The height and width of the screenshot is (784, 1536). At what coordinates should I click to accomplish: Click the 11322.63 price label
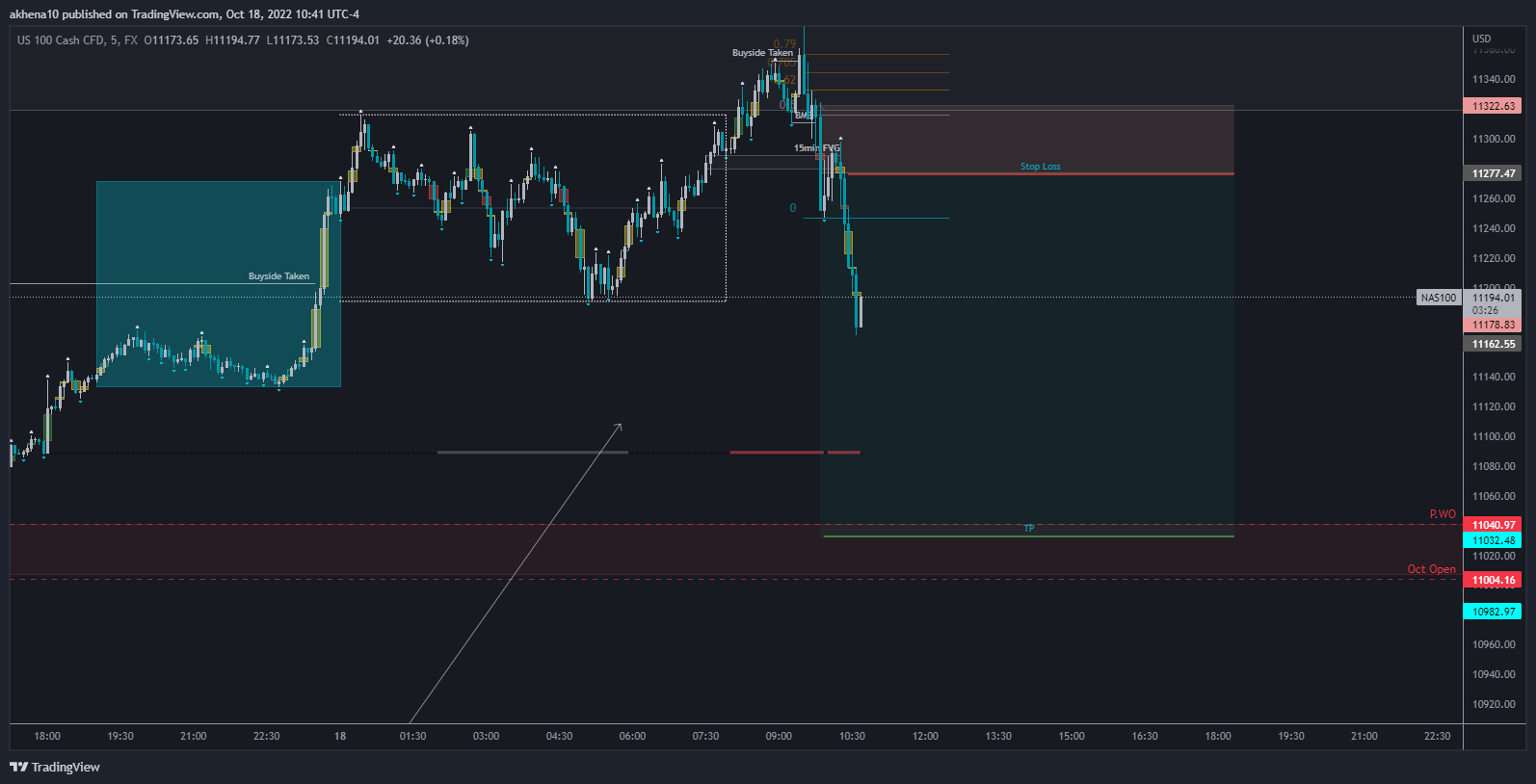1493,106
